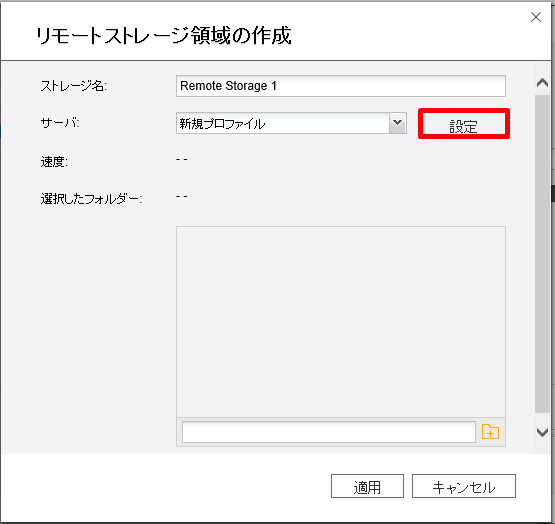The image size is (555, 524).
Task: Click the ストレージ名 label
Action: 74,85
